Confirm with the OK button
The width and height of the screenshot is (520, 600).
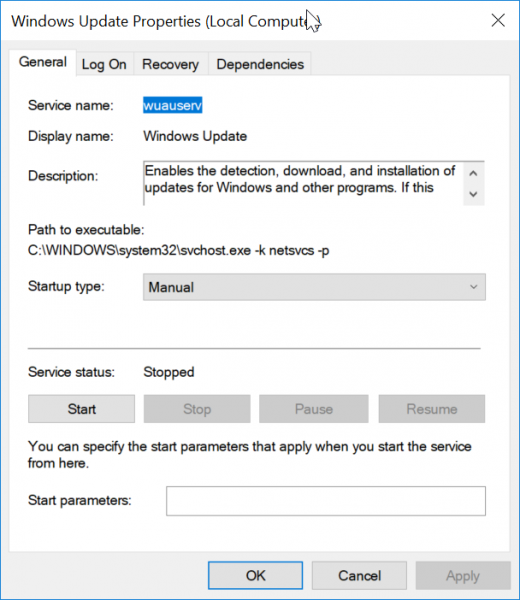click(256, 576)
